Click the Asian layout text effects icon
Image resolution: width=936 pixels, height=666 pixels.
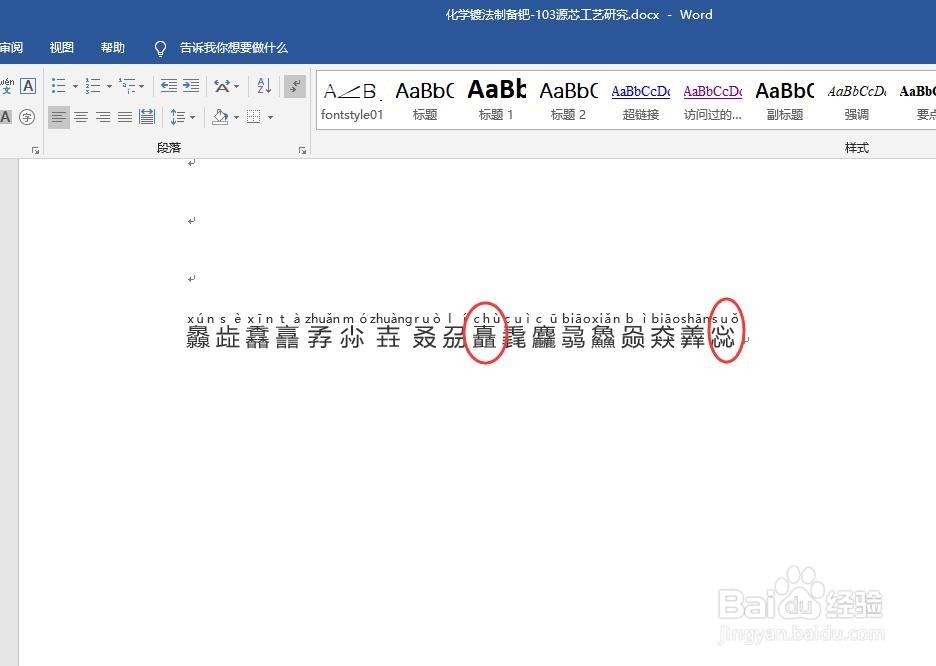[x=221, y=86]
